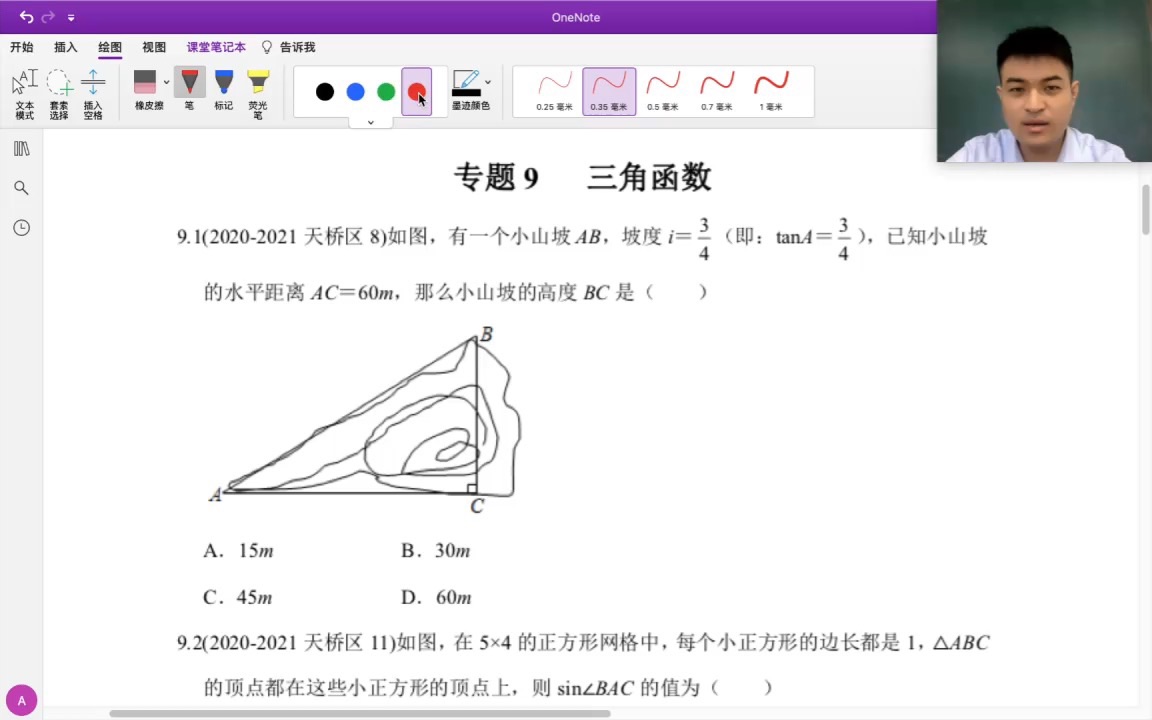Open the 墨迹颜色 ink color dropdown
1152x720 pixels.
click(x=470, y=90)
